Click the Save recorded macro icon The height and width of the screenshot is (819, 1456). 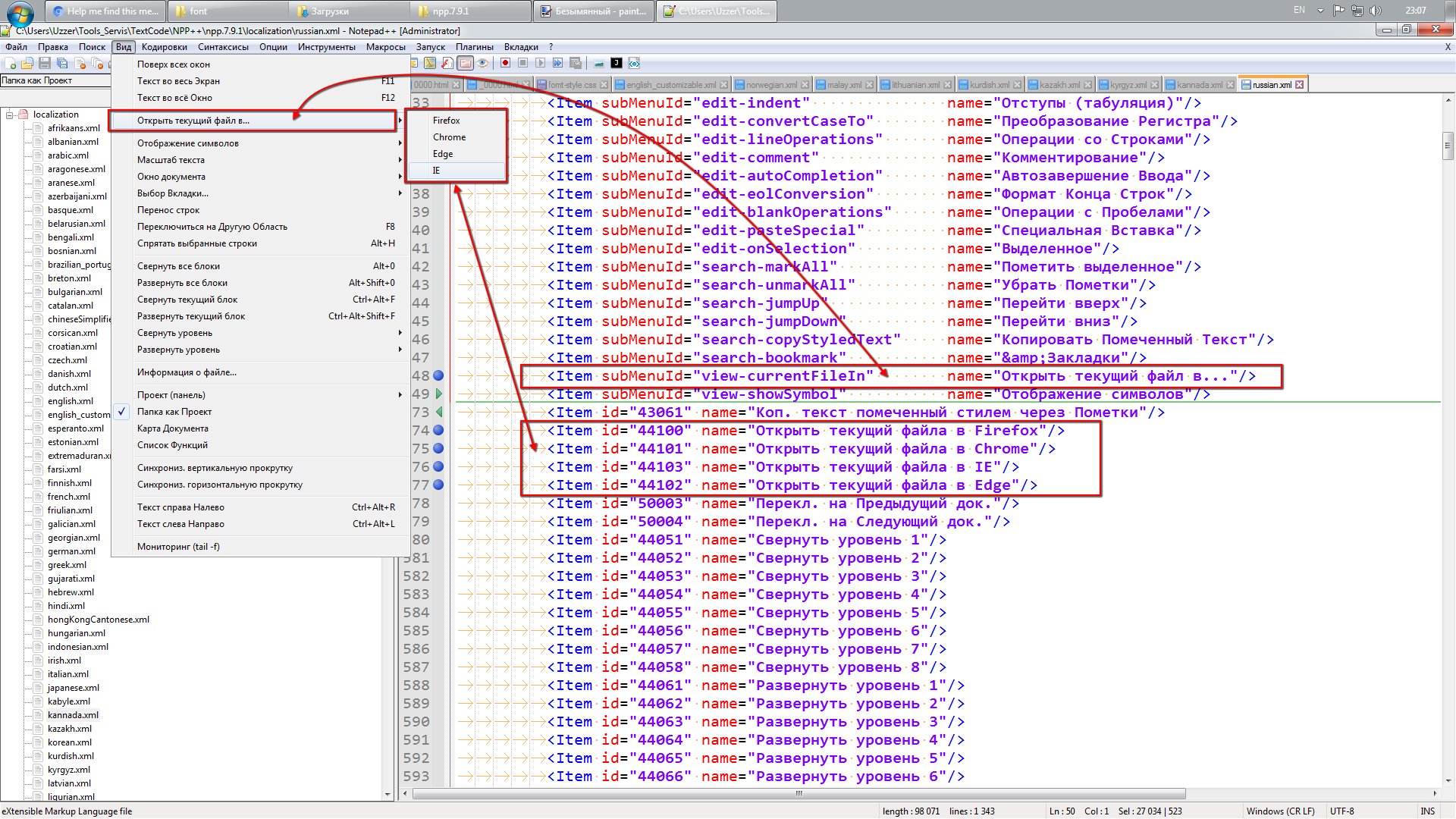coord(575,63)
